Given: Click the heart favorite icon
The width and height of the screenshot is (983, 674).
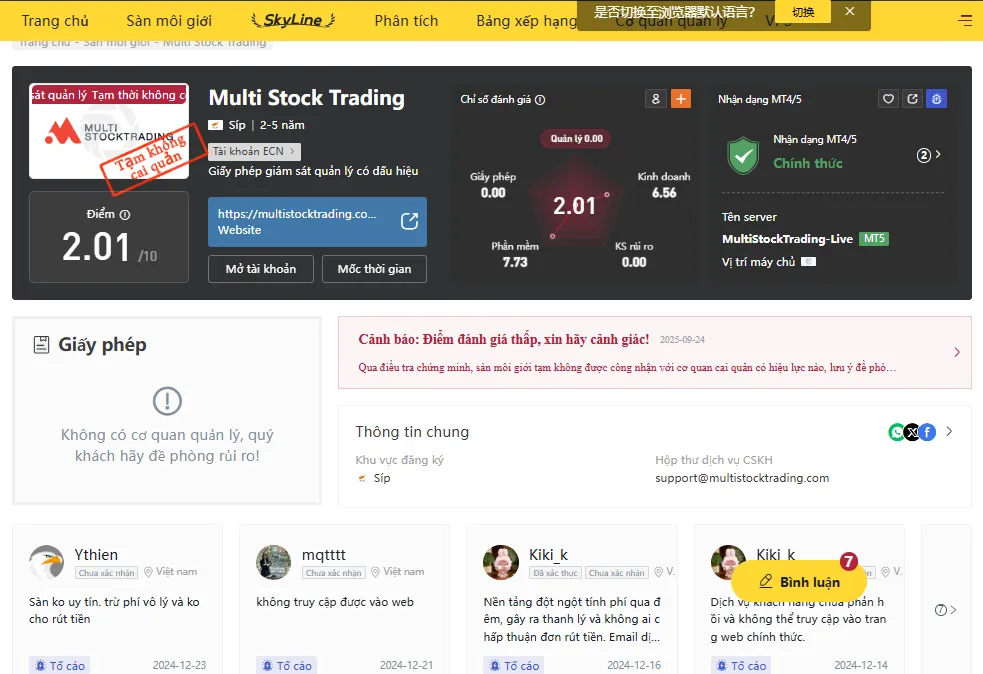Looking at the screenshot, I should (x=888, y=98).
